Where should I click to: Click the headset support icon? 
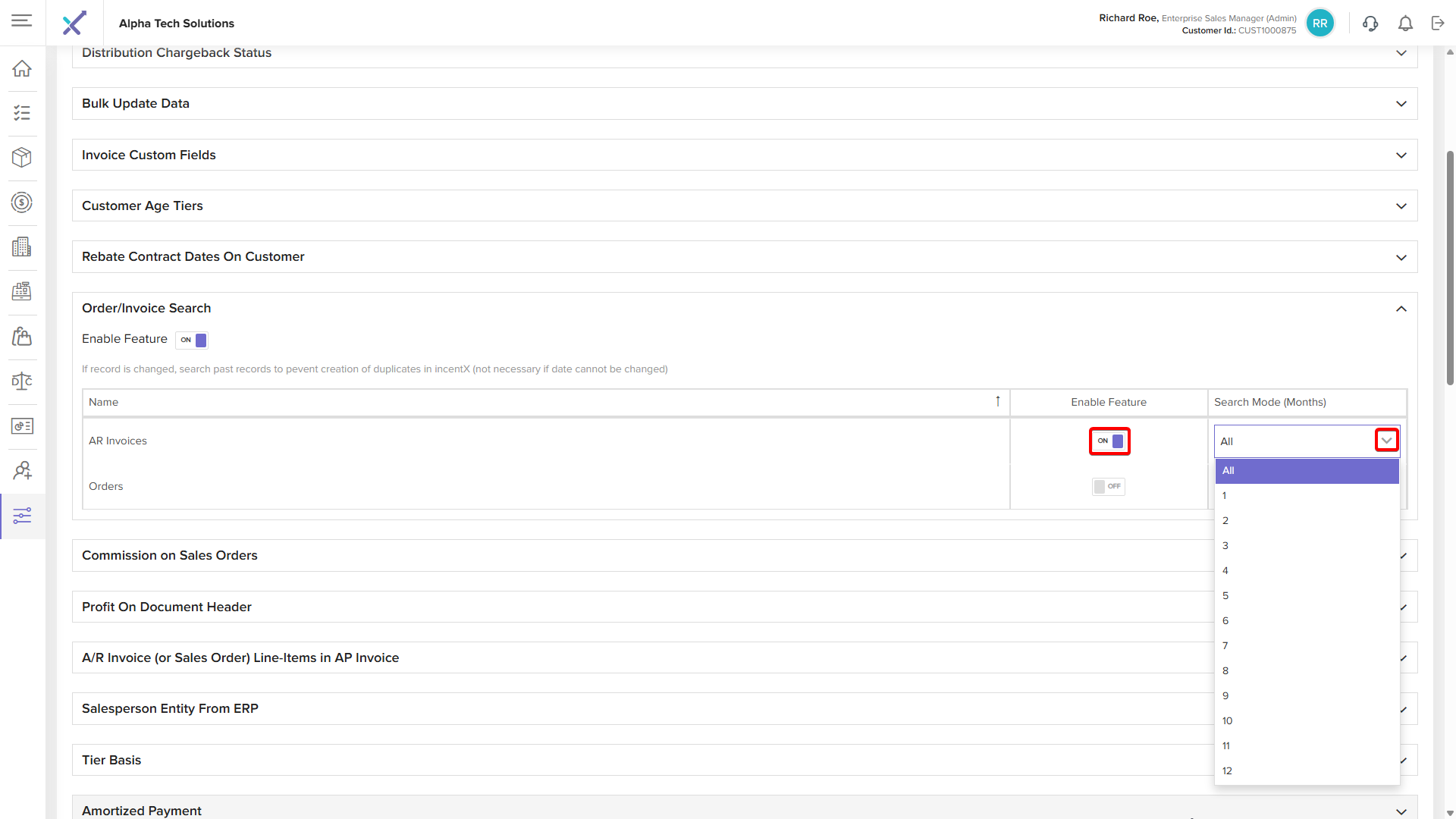(x=1370, y=24)
